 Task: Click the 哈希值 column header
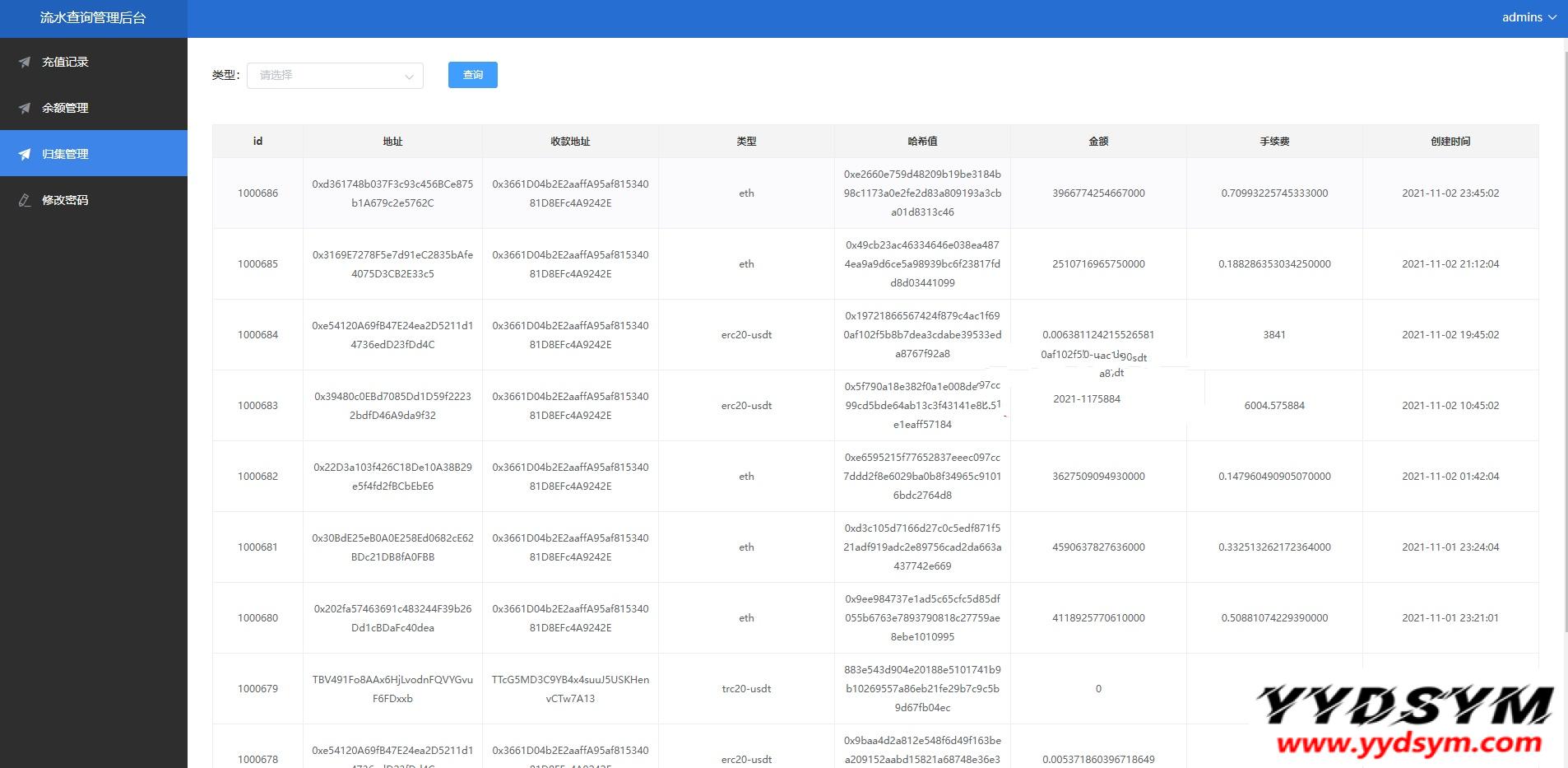922,142
